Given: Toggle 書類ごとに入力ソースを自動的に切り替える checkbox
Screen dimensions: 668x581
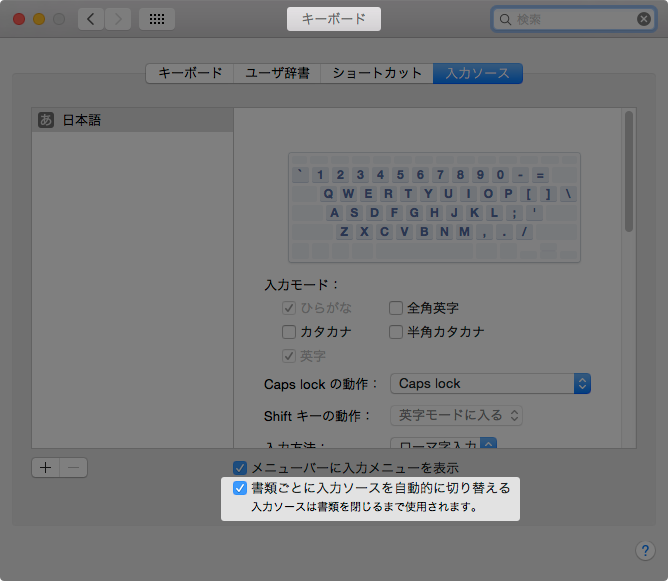Looking at the screenshot, I should pyautogui.click(x=240, y=488).
